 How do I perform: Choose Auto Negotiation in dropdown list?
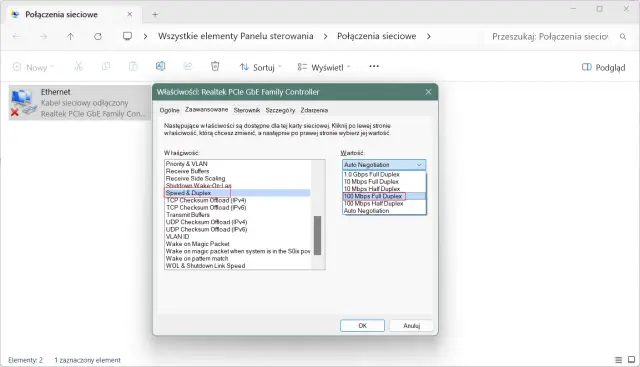(x=384, y=211)
